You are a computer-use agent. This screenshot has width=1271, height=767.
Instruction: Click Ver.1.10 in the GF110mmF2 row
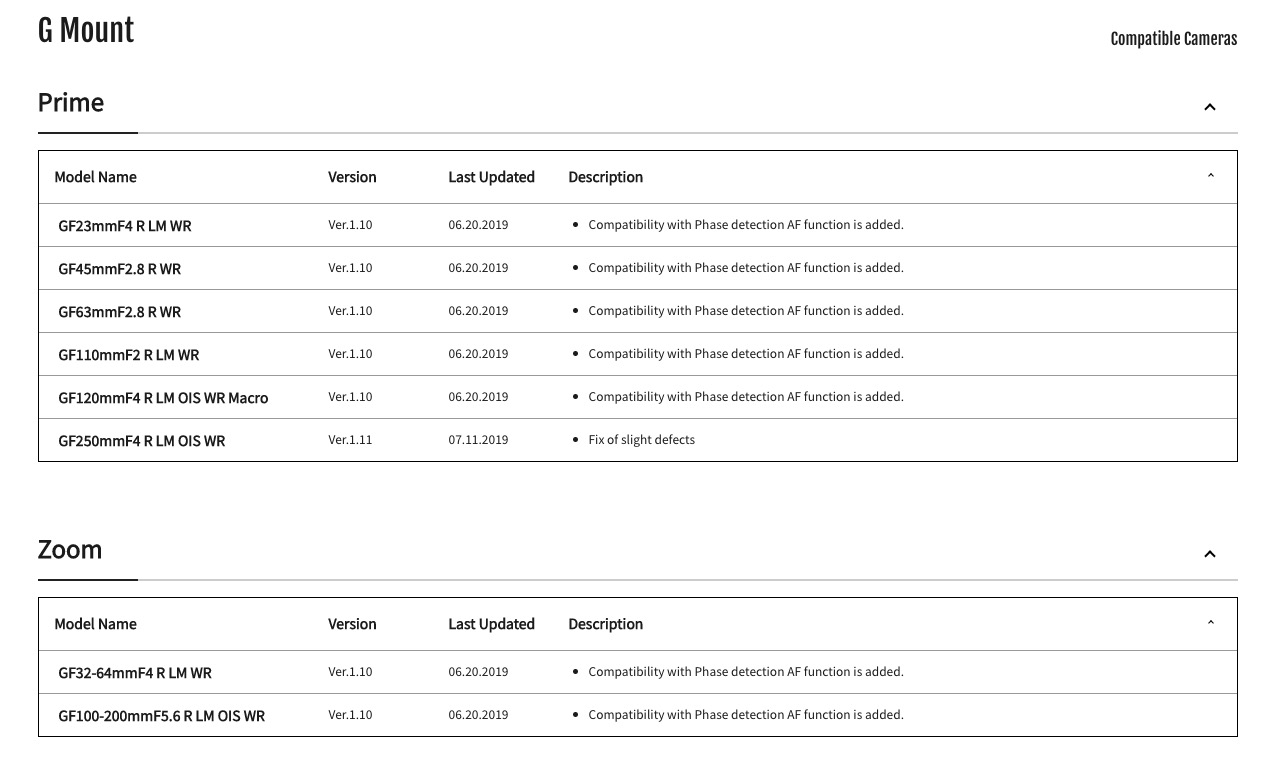pos(350,354)
